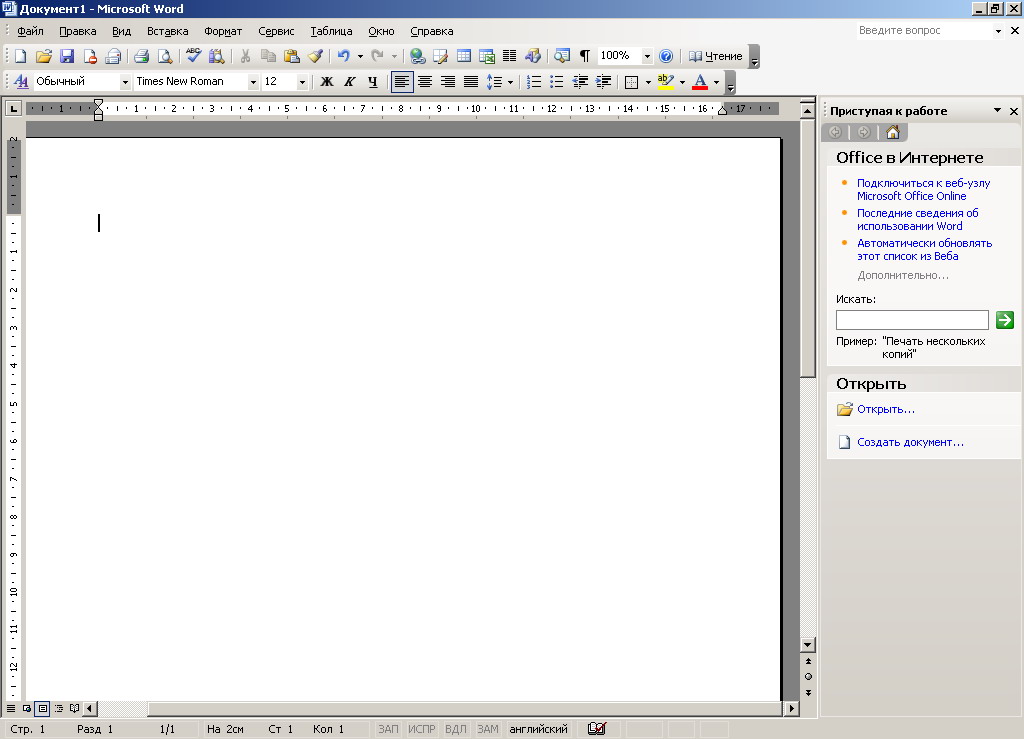Expand the font size 12 dropdown
This screenshot has height=739, width=1024.
[302, 82]
